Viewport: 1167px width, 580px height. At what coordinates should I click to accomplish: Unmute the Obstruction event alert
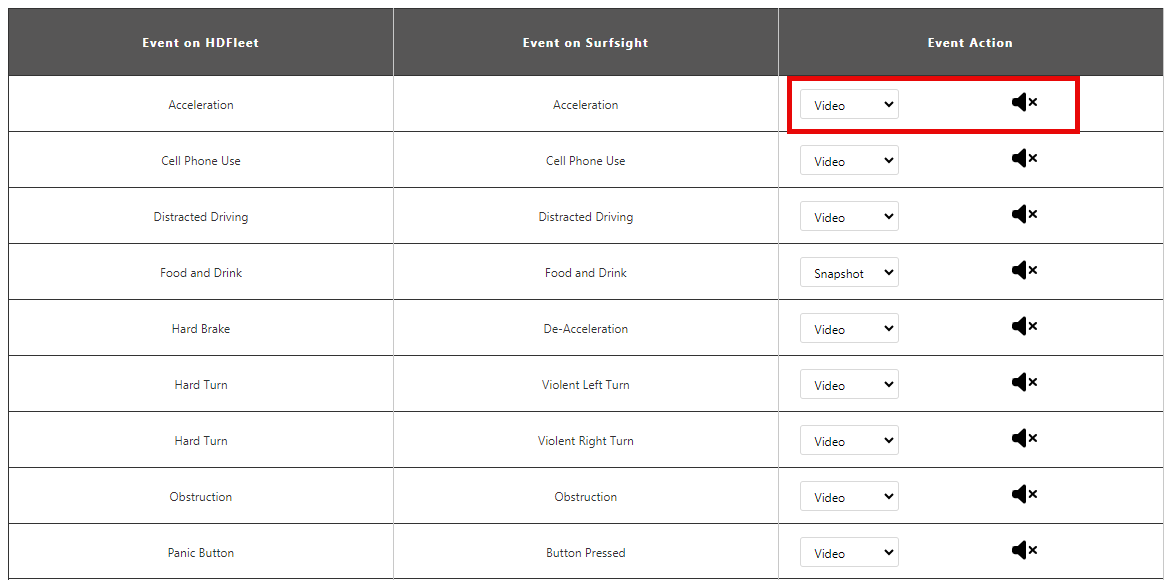point(1024,494)
